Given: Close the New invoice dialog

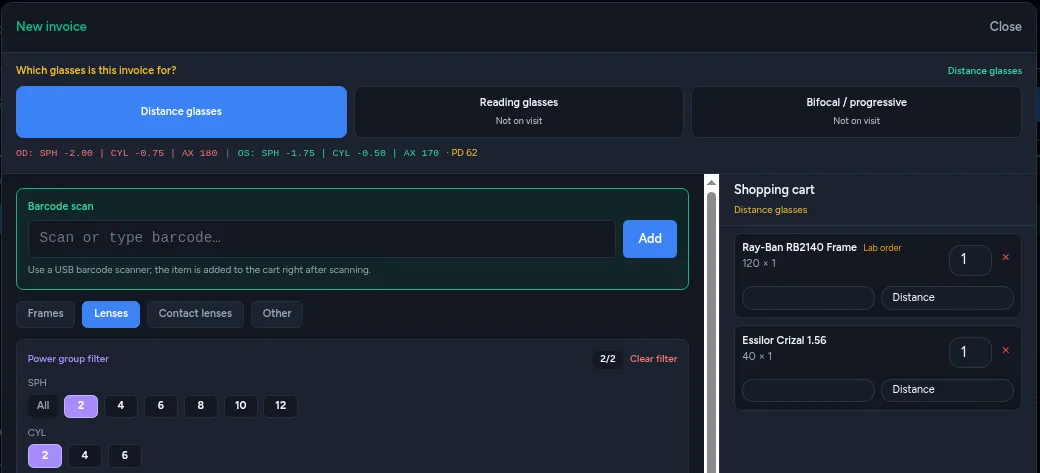Looking at the screenshot, I should [1006, 27].
